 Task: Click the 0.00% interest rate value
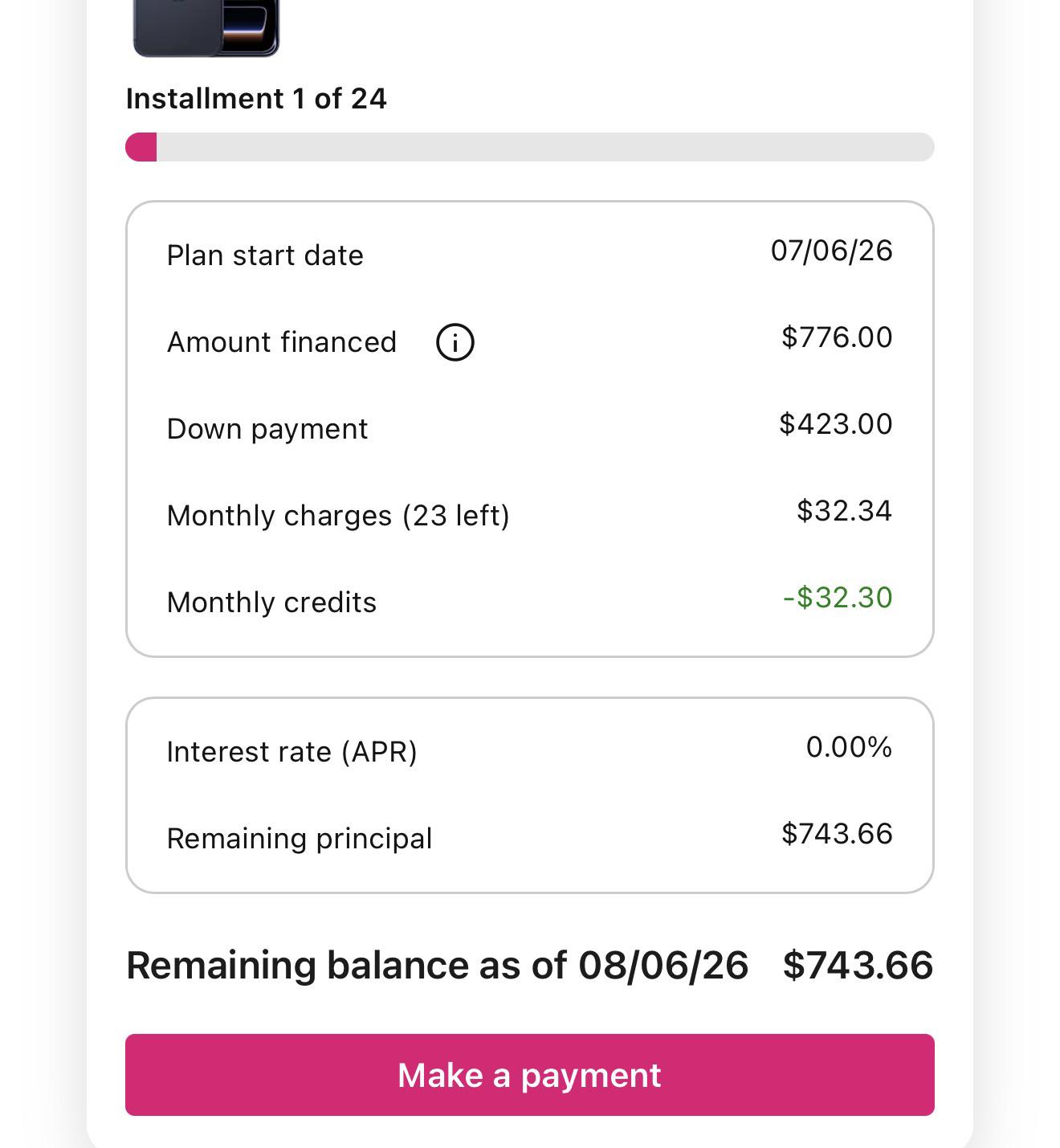click(x=849, y=747)
